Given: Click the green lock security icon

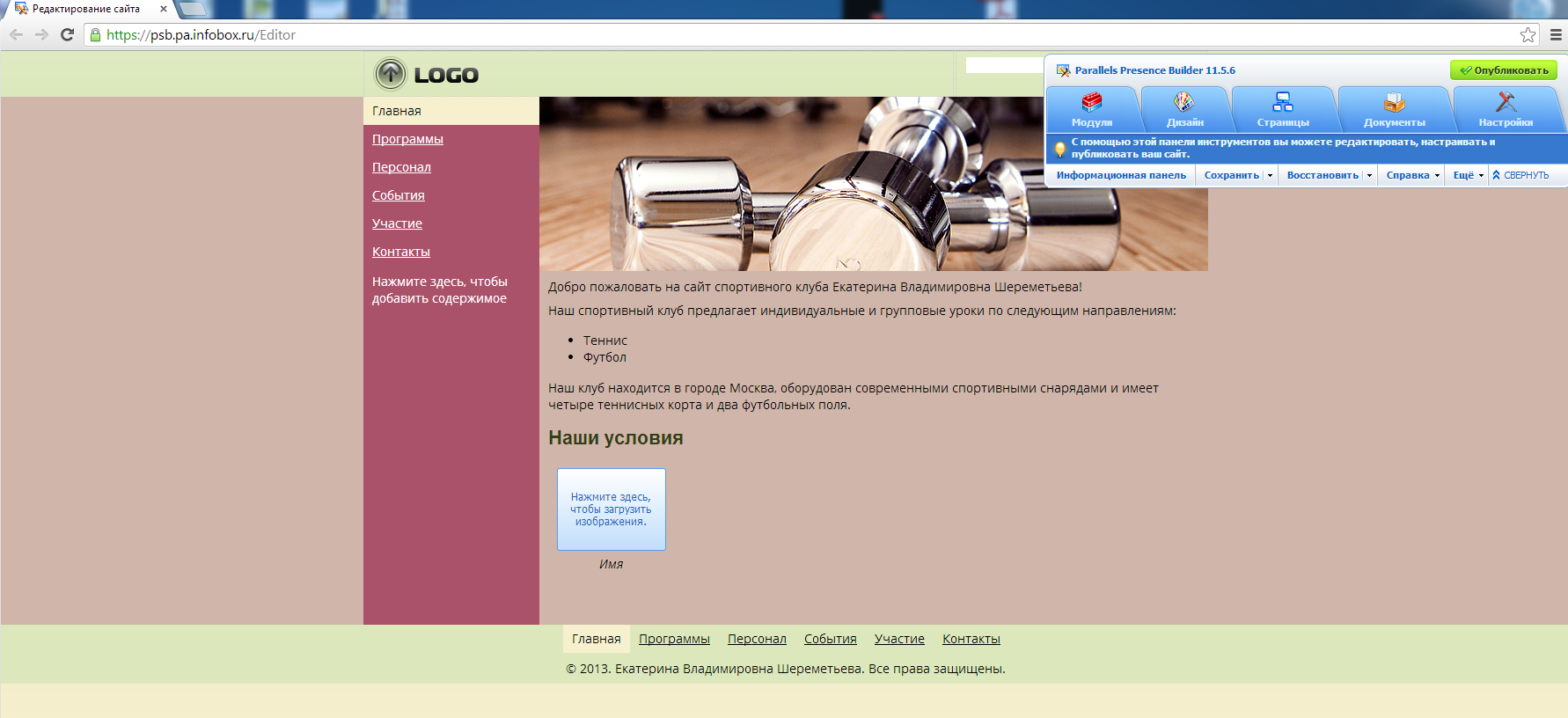Looking at the screenshot, I should coord(96,35).
